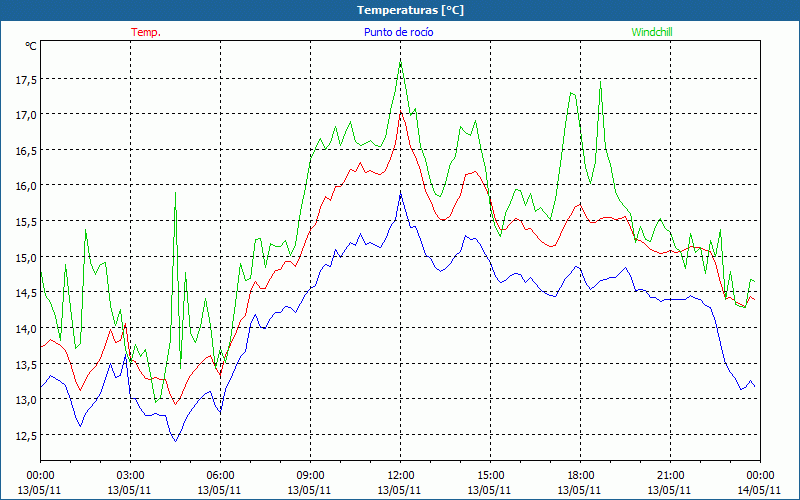800x500 pixels.
Task: Click the 17,5 y-axis value
Action: (x=27, y=81)
